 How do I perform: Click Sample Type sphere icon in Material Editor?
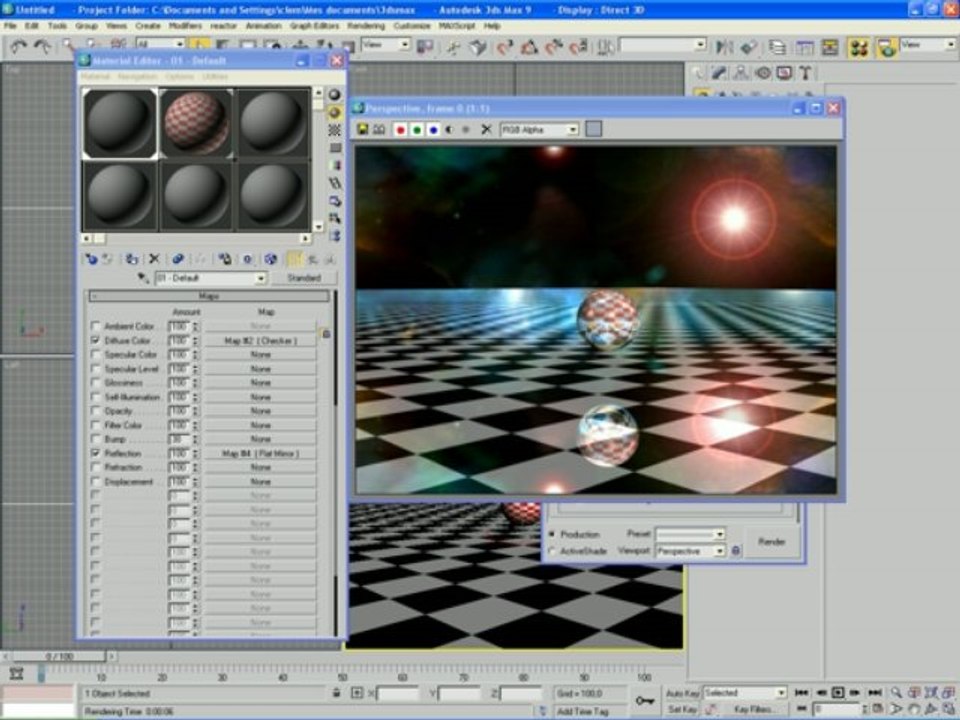[334, 95]
